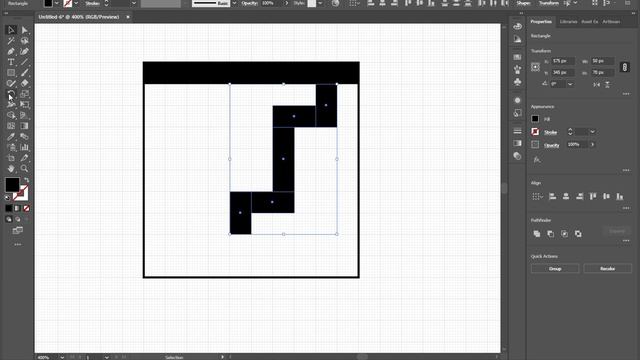This screenshot has width=640, height=360.
Task: Switch to the Properties tab
Action: coord(541,22)
